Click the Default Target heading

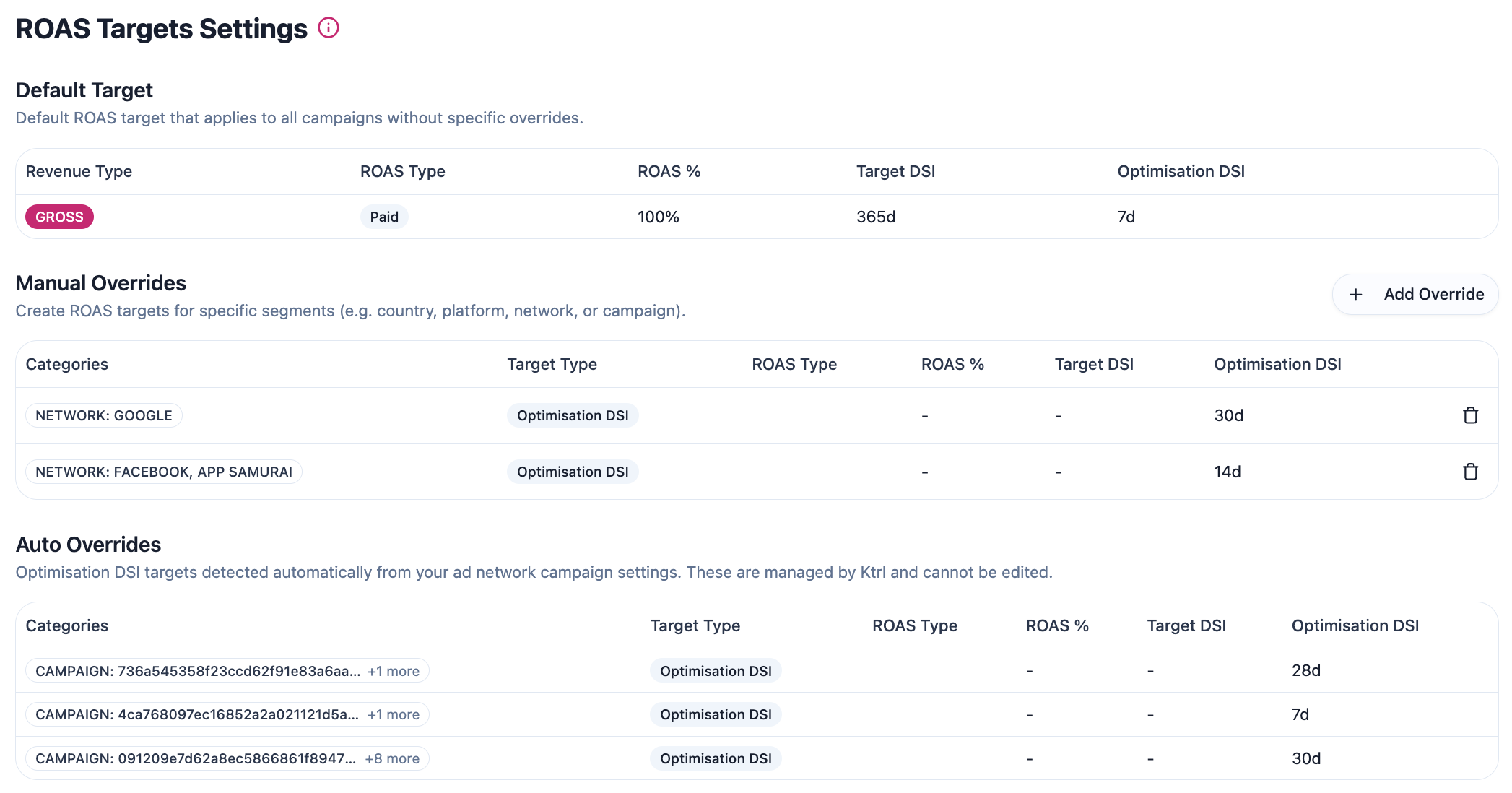(x=84, y=90)
